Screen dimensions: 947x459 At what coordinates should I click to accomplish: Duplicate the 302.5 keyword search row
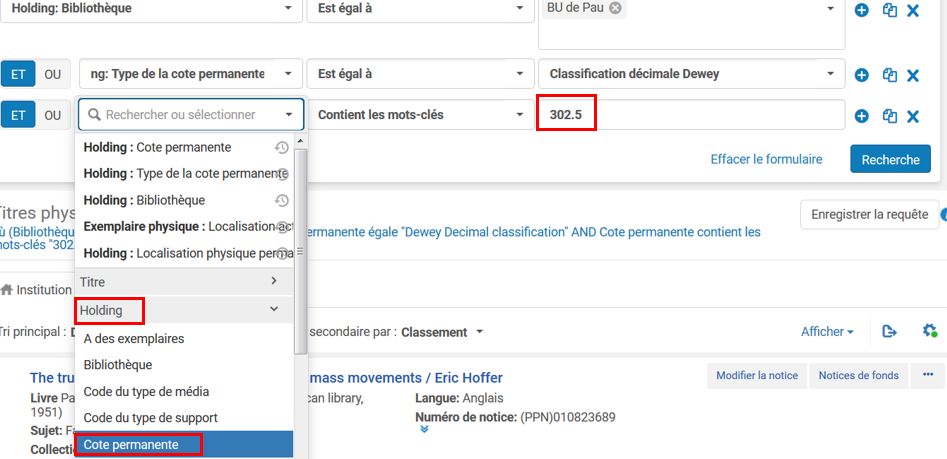pos(889,116)
